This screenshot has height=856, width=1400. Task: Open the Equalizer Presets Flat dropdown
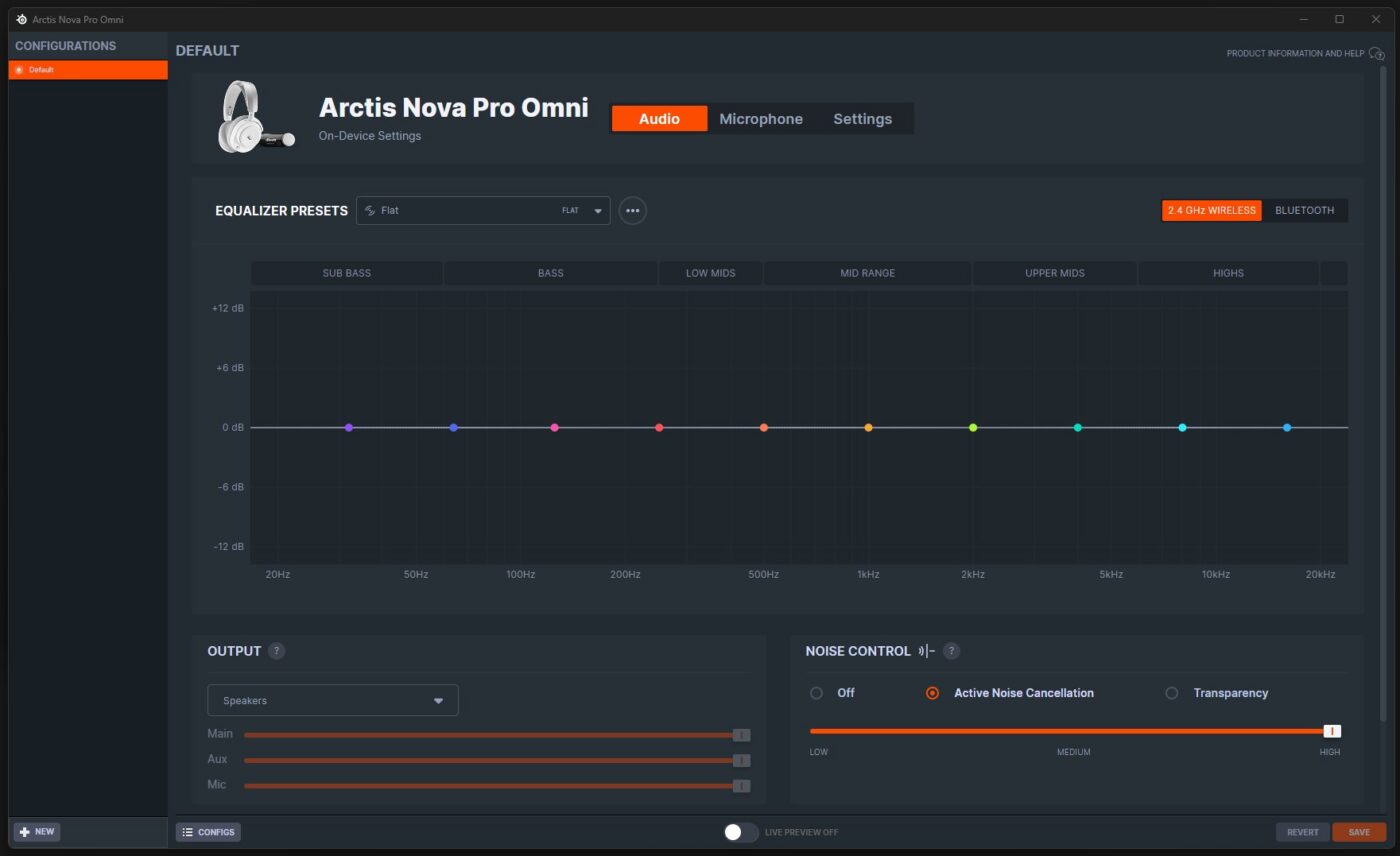[483, 211]
